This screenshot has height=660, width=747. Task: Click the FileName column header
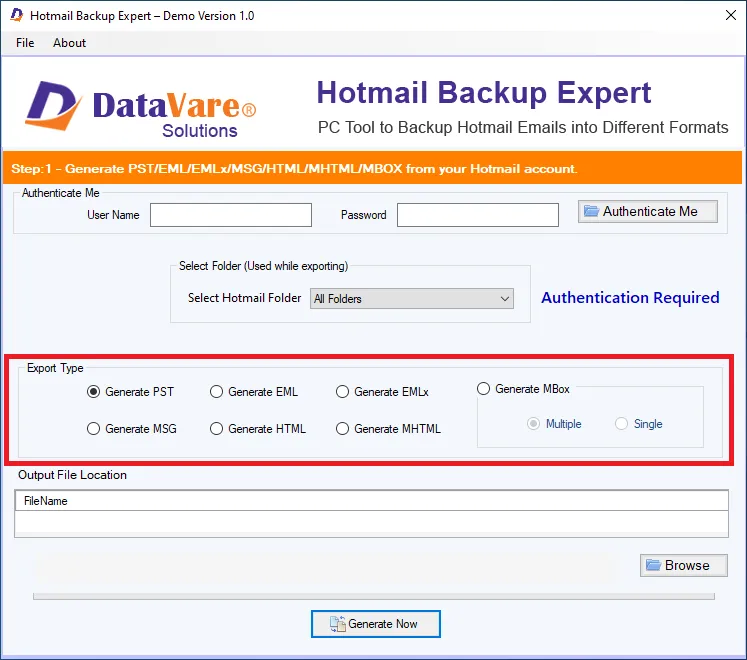pyautogui.click(x=372, y=501)
